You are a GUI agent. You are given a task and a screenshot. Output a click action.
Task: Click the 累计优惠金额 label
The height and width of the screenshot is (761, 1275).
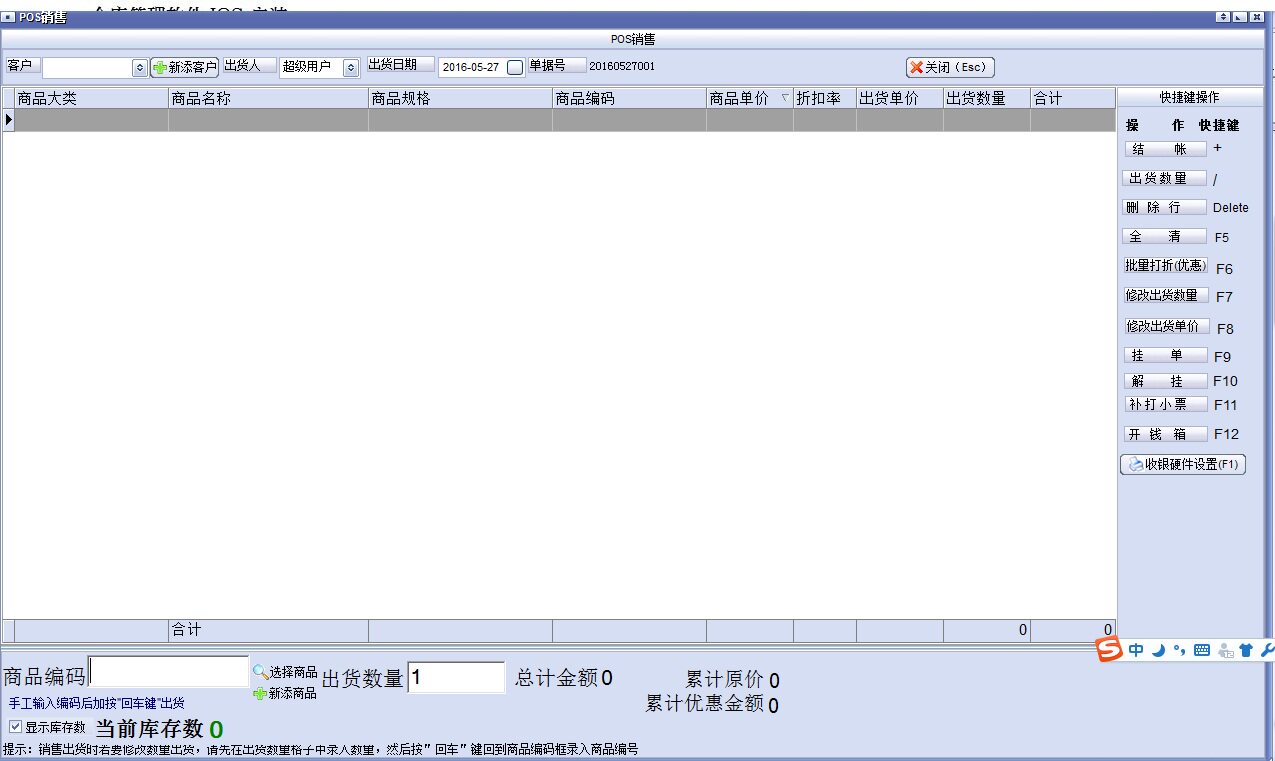[x=705, y=703]
